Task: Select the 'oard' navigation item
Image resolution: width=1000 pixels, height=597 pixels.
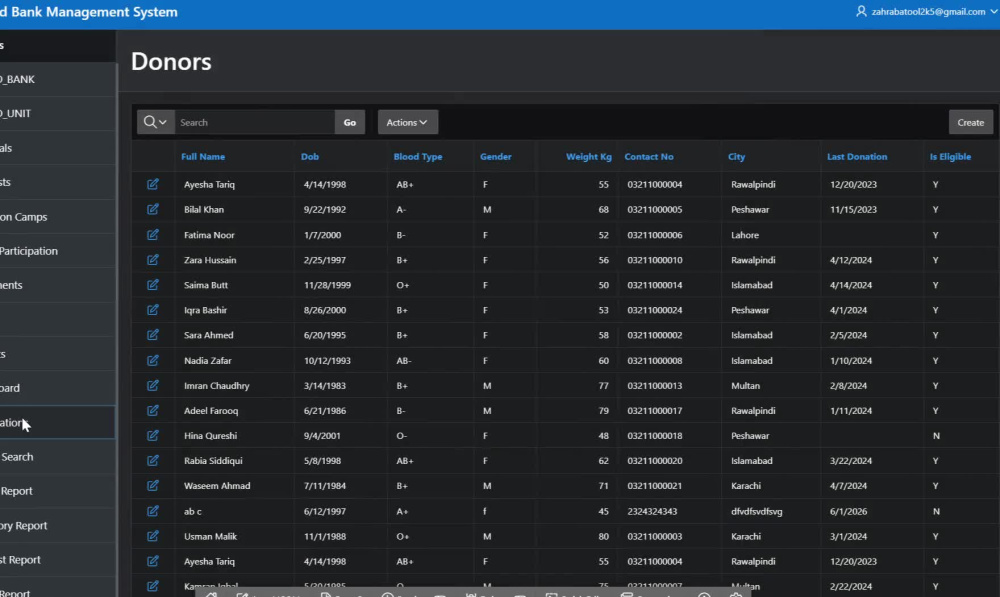Action: point(57,388)
